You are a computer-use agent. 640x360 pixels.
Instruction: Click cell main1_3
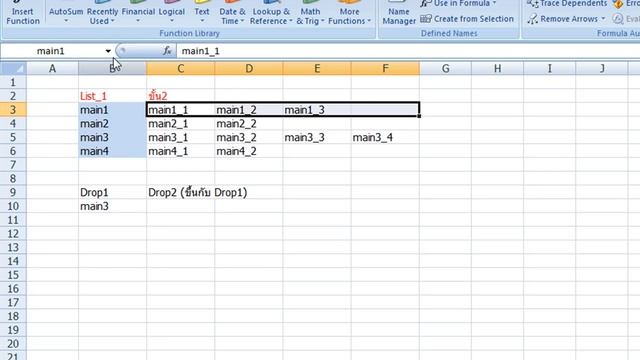click(317, 109)
